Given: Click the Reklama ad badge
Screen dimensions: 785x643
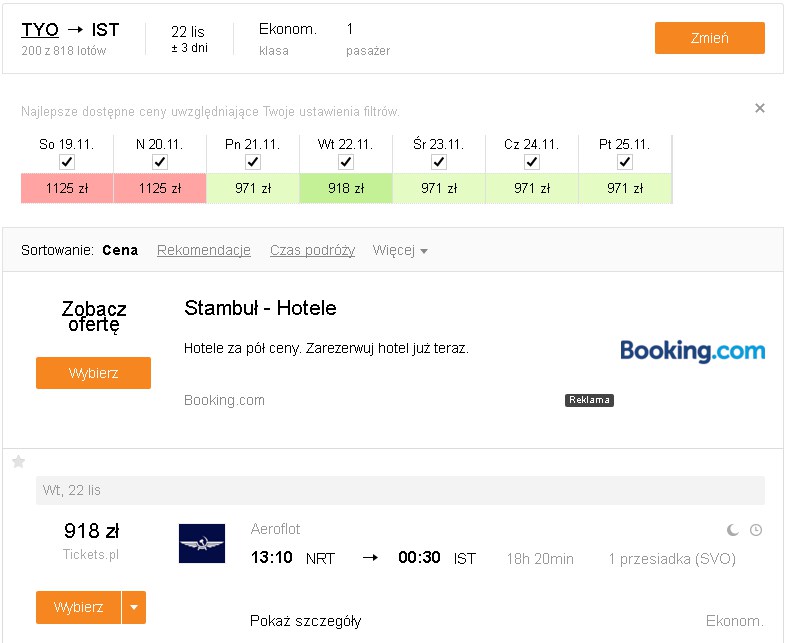Looking at the screenshot, I should (x=589, y=400).
